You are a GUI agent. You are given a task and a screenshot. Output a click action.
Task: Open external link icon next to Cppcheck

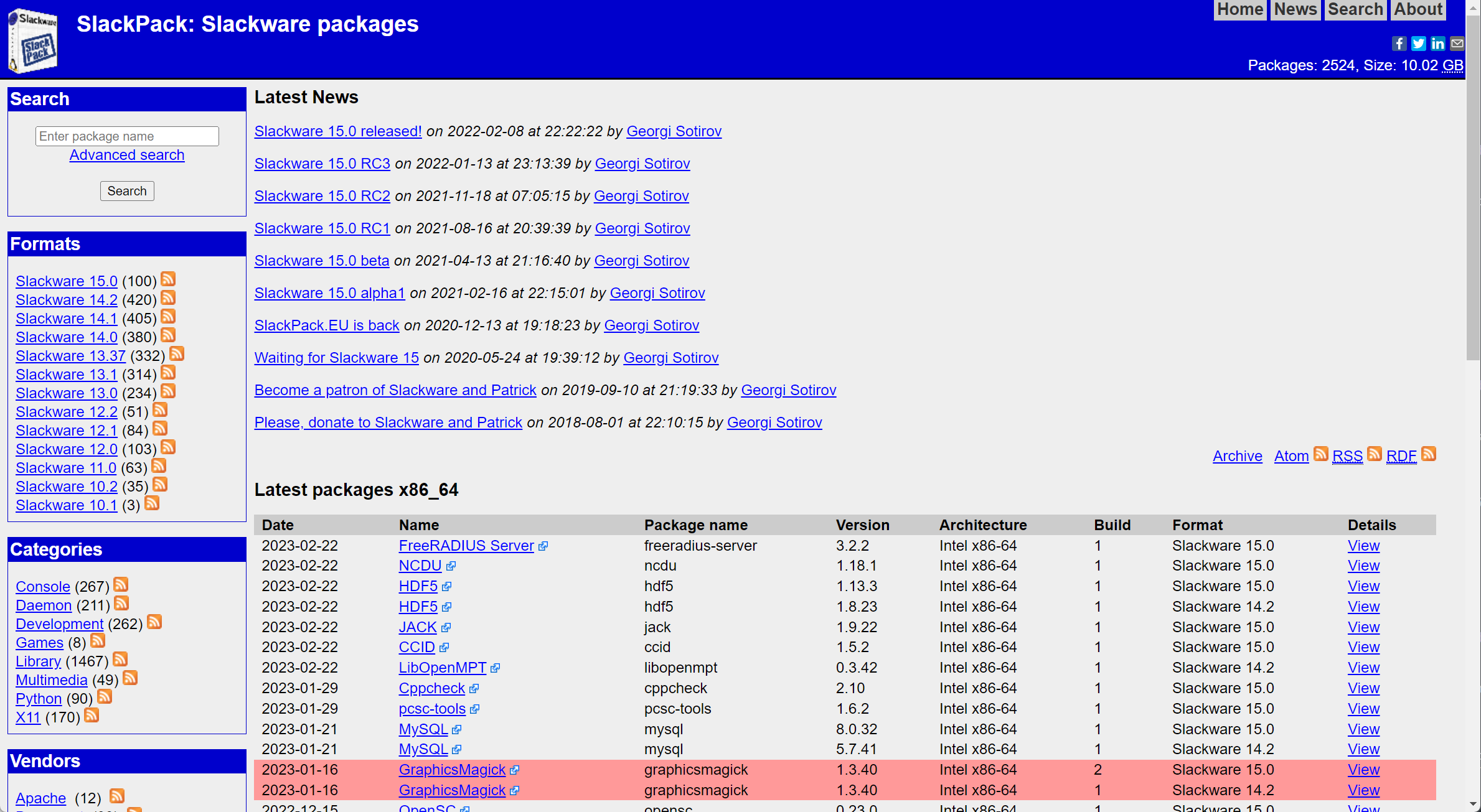click(x=474, y=689)
